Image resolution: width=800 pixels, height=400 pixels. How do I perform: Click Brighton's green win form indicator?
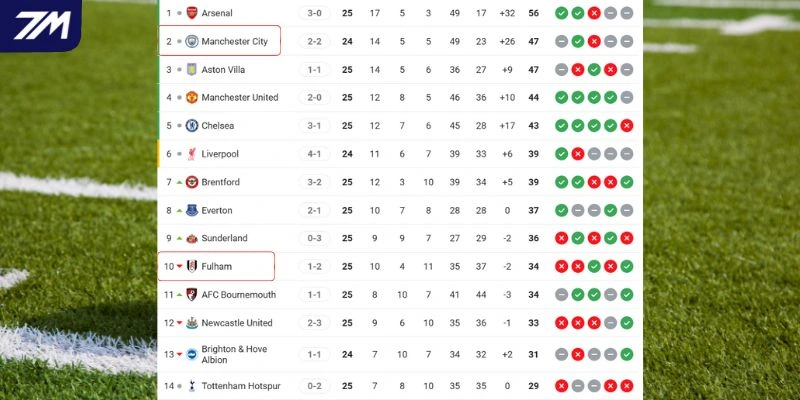(x=626, y=354)
